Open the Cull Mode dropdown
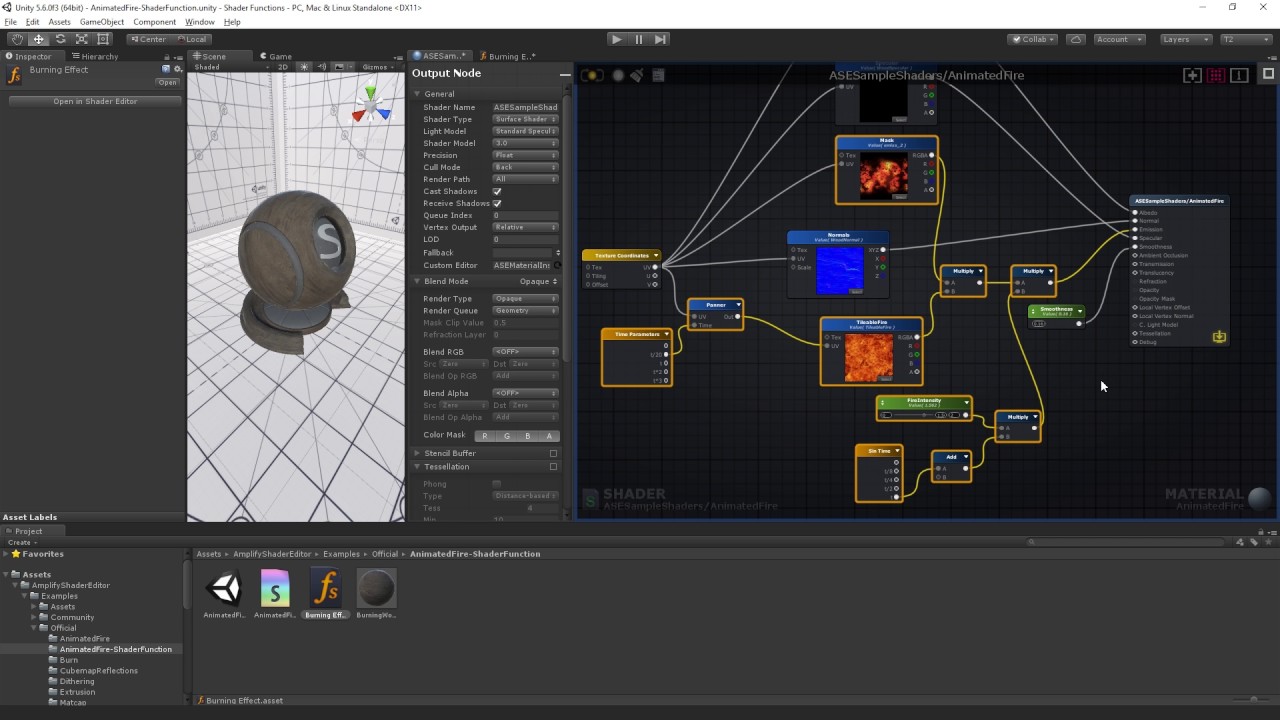Screen dimensions: 1280x720 525,167
